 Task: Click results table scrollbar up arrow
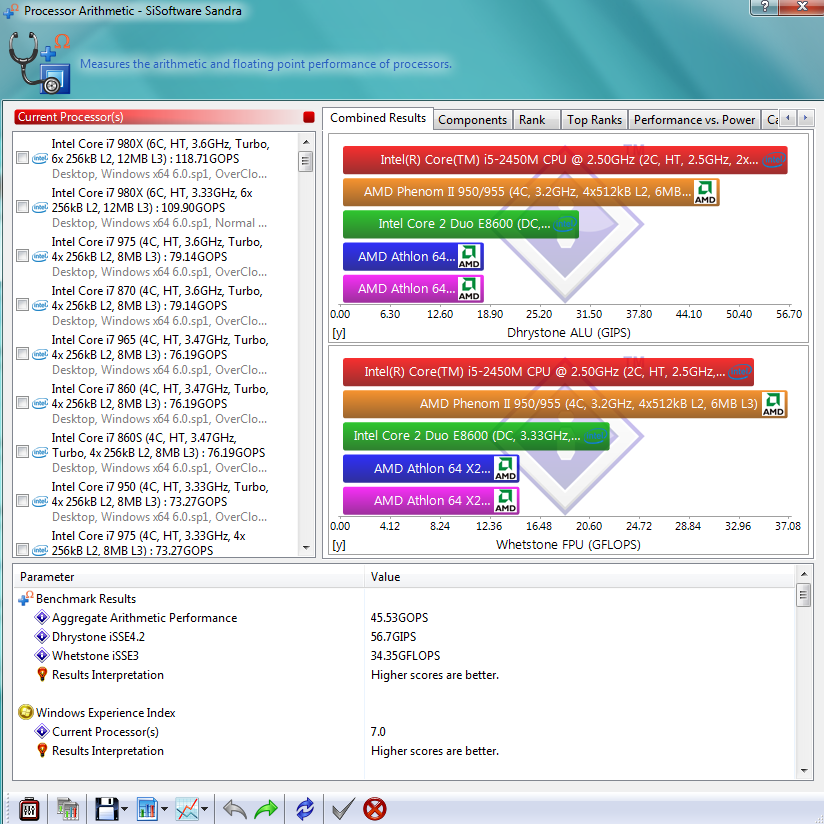click(x=804, y=573)
